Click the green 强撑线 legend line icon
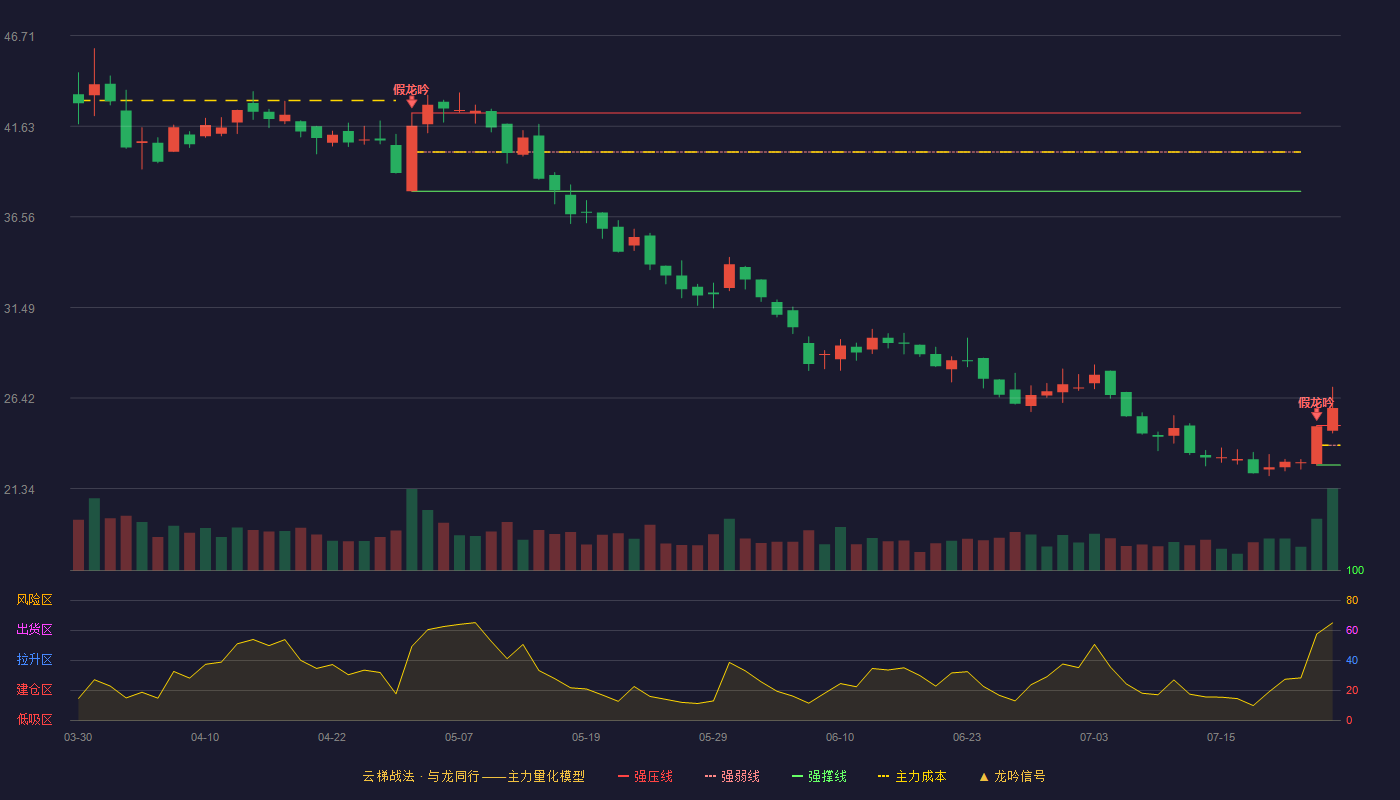The width and height of the screenshot is (1400, 800). (x=797, y=776)
